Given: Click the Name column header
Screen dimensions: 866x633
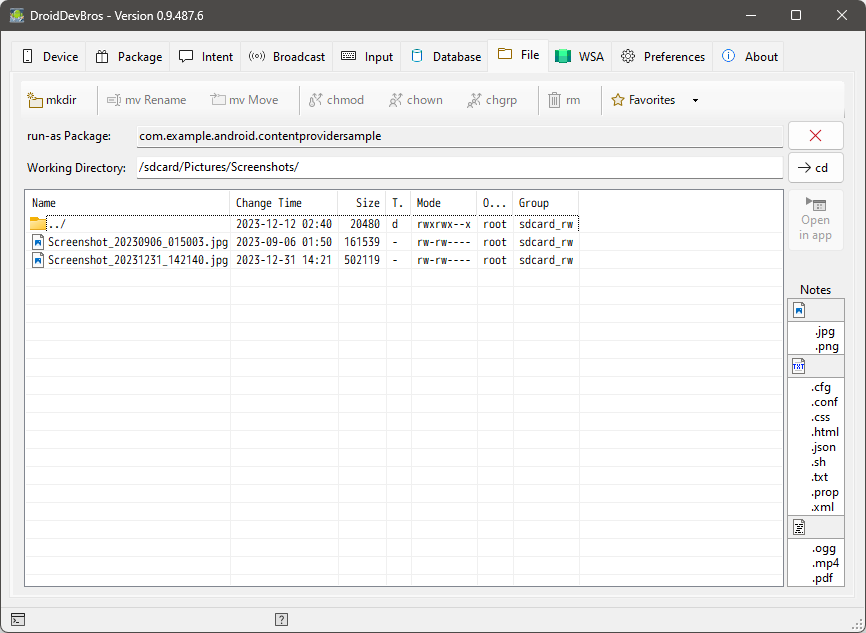Looking at the screenshot, I should [128, 203].
